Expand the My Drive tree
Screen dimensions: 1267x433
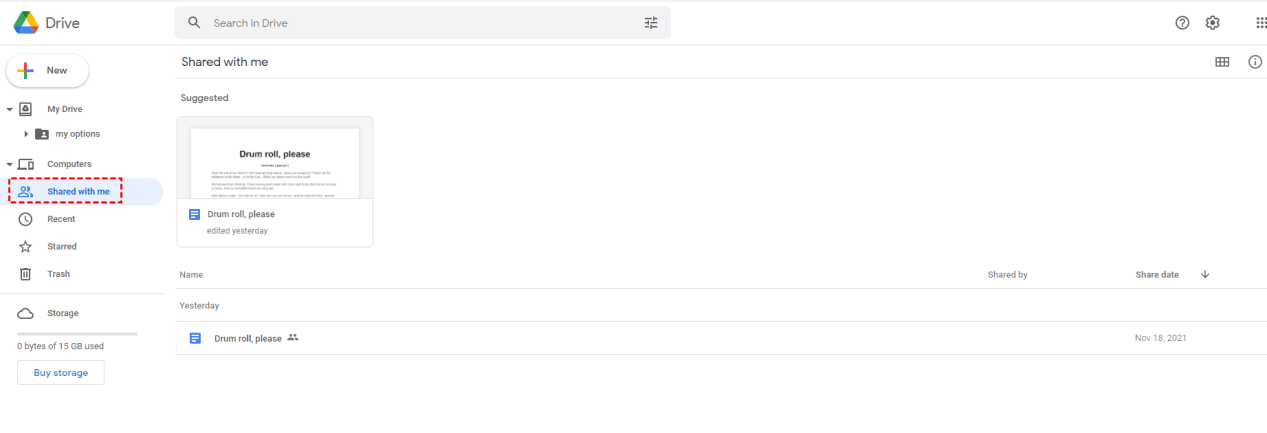click(x=9, y=109)
